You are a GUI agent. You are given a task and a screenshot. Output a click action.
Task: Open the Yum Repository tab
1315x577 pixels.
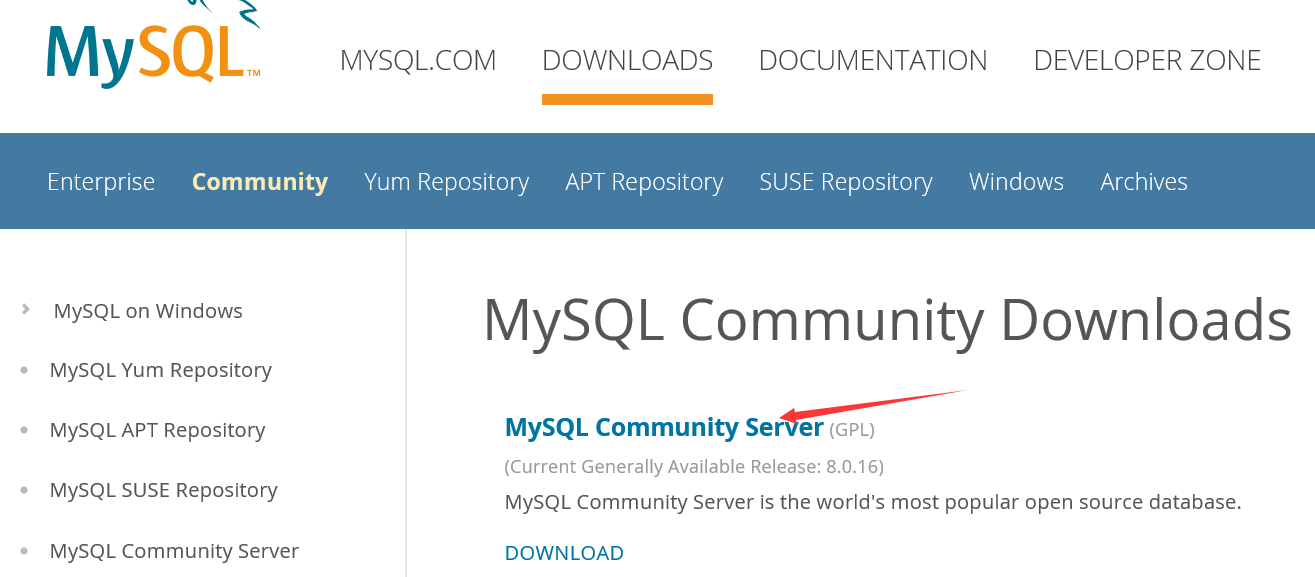pyautogui.click(x=446, y=181)
